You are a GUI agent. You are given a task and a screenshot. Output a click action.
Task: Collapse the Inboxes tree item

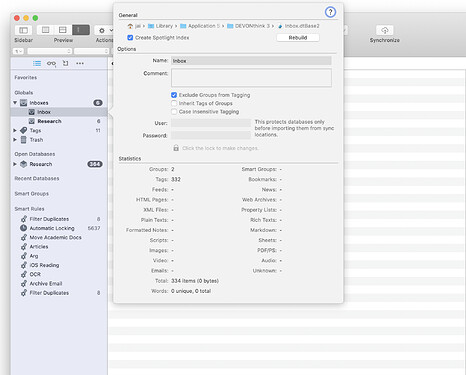15,103
